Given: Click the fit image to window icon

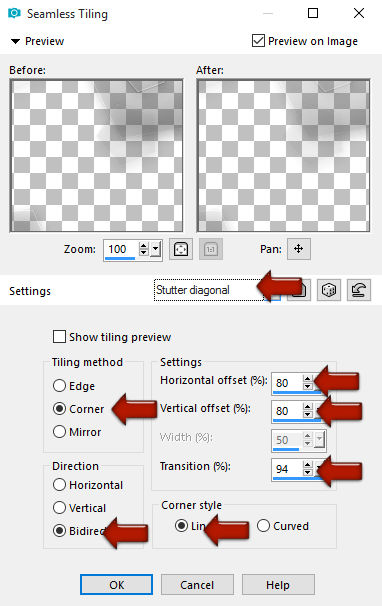Looking at the screenshot, I should [181, 249].
